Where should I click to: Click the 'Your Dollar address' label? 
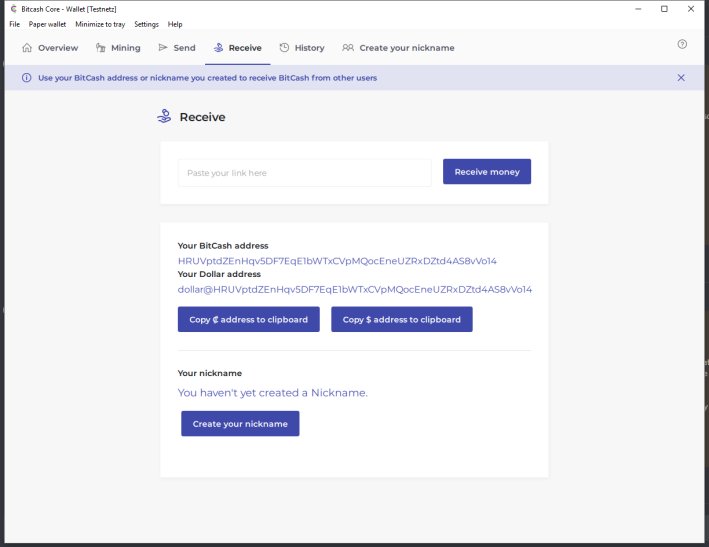click(x=219, y=274)
